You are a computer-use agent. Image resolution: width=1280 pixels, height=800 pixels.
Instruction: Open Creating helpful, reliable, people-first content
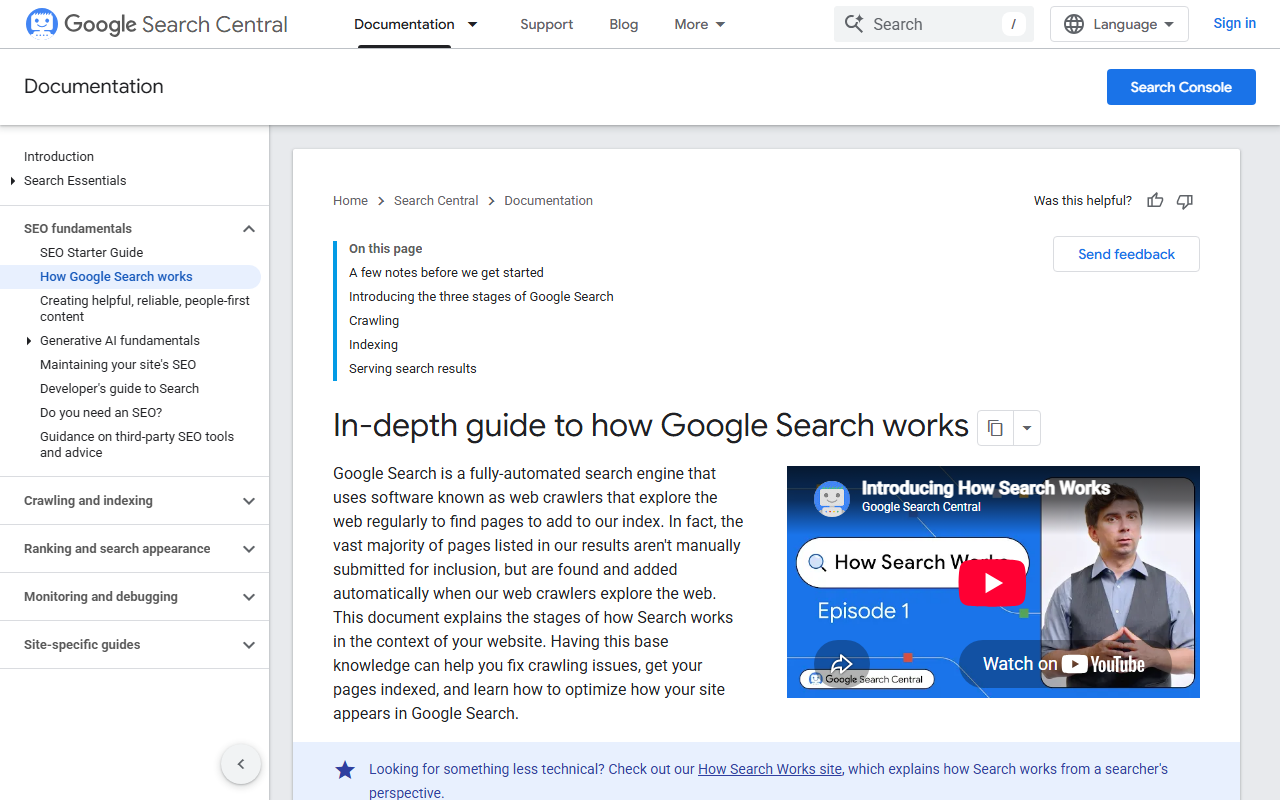coord(145,309)
